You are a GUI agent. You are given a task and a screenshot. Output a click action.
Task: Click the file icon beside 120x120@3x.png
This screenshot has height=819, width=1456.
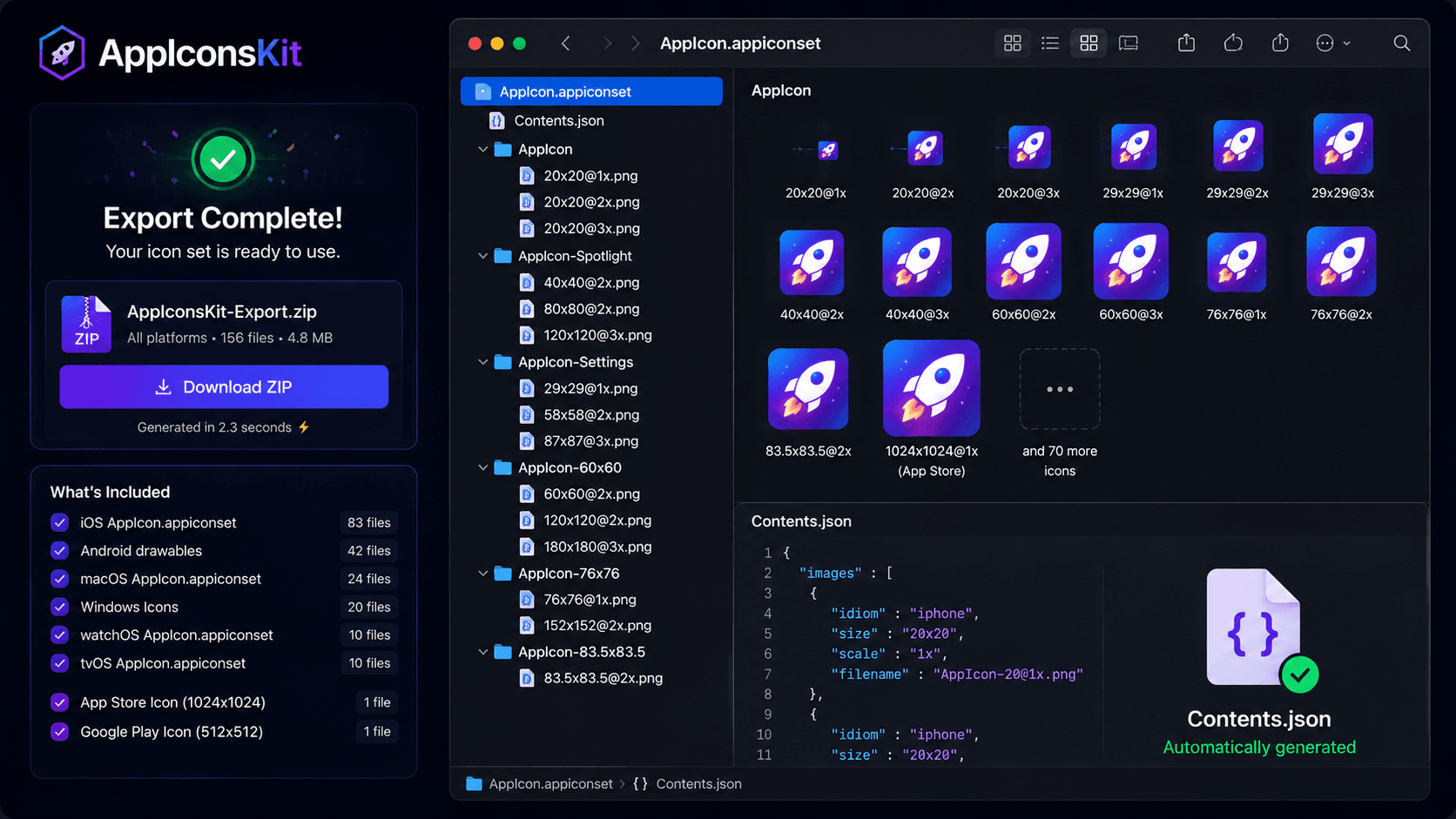527,335
